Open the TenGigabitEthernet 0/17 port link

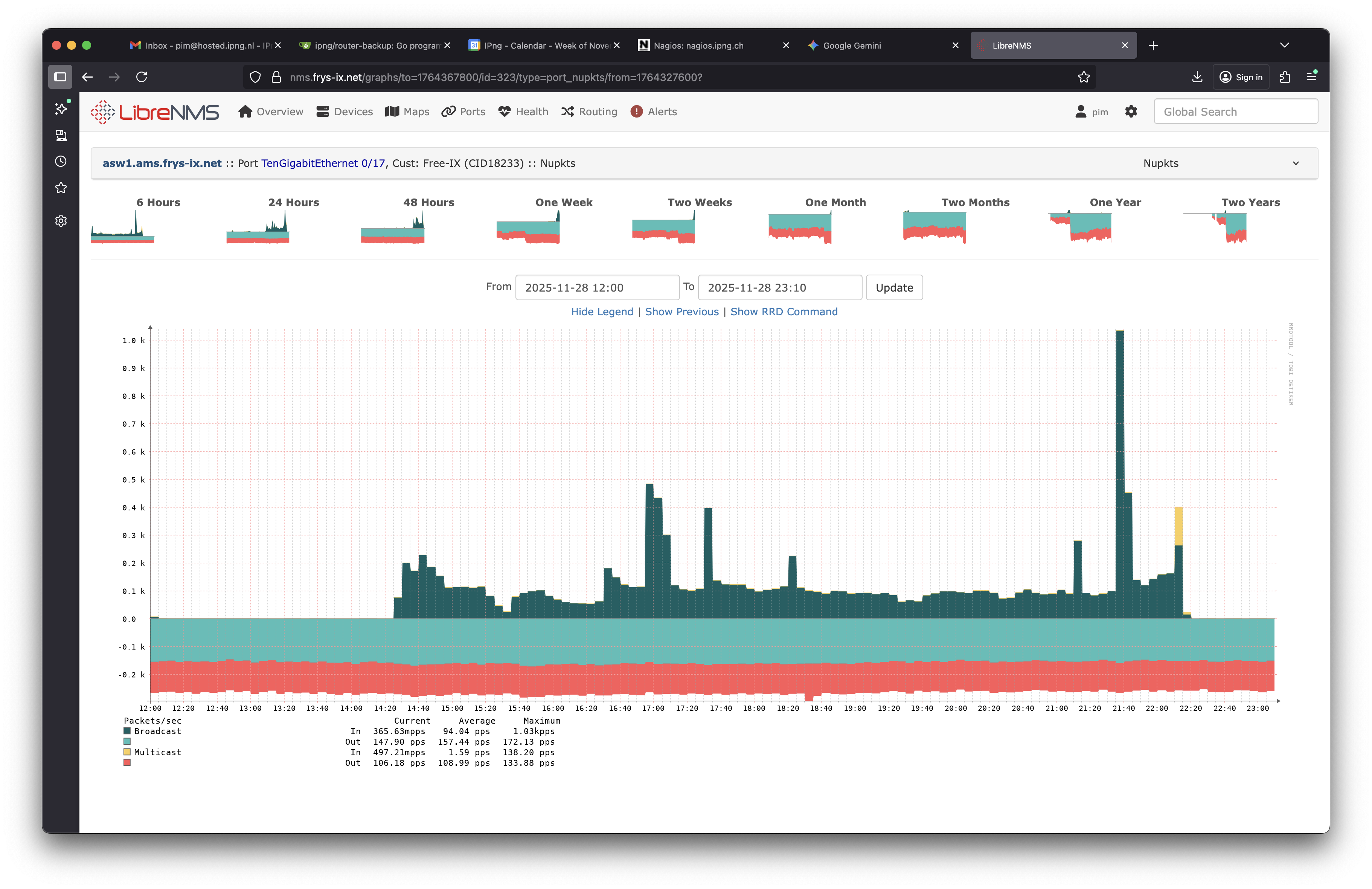coord(323,163)
